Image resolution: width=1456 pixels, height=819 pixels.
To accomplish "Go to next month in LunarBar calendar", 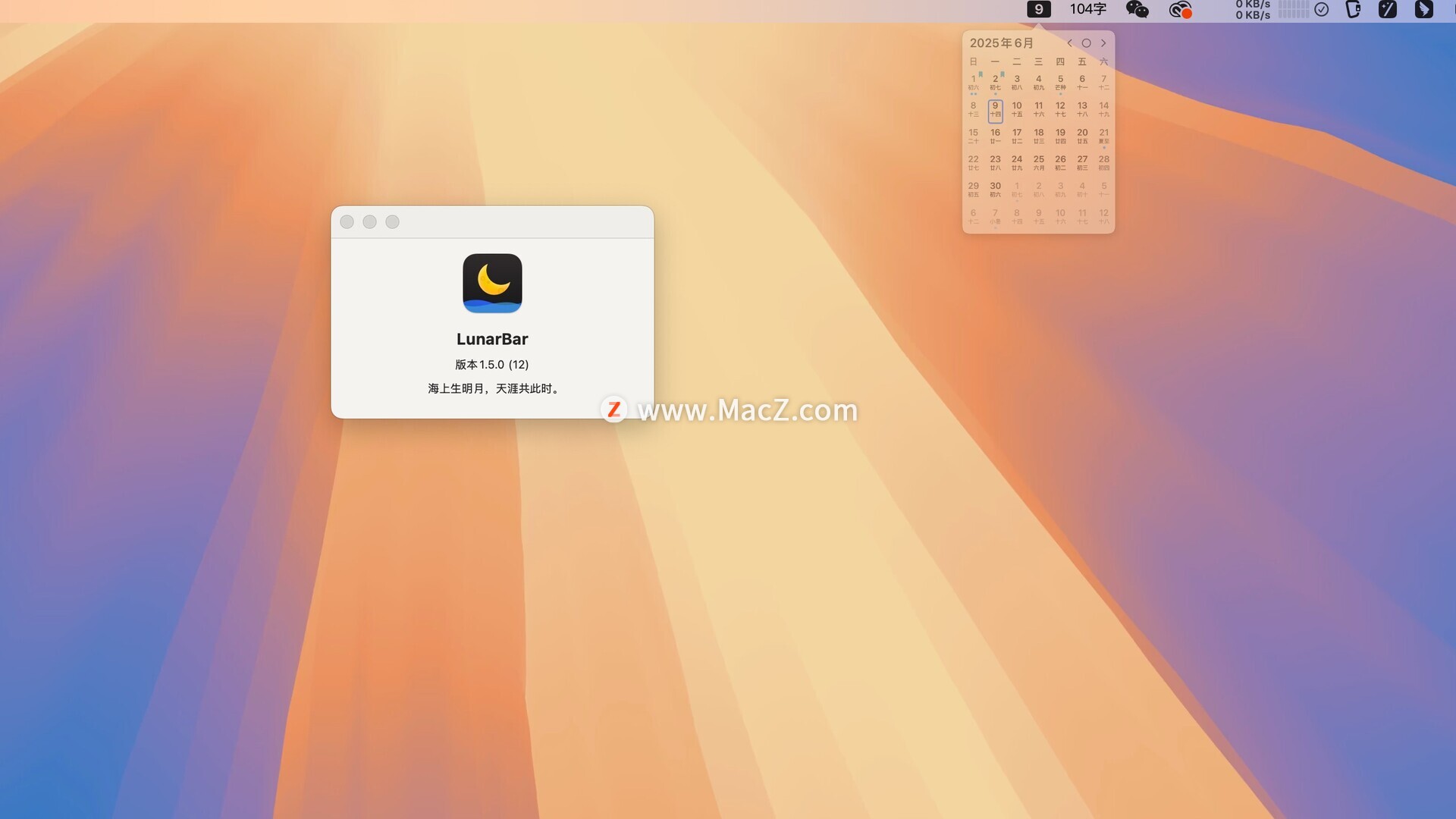I will pyautogui.click(x=1103, y=43).
